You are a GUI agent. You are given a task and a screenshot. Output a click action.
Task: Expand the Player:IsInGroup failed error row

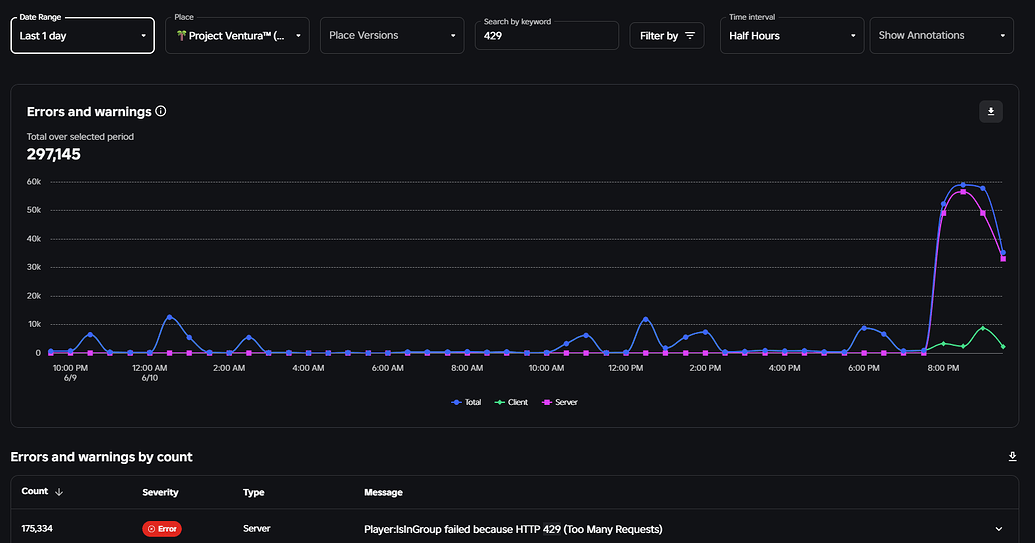(999, 529)
